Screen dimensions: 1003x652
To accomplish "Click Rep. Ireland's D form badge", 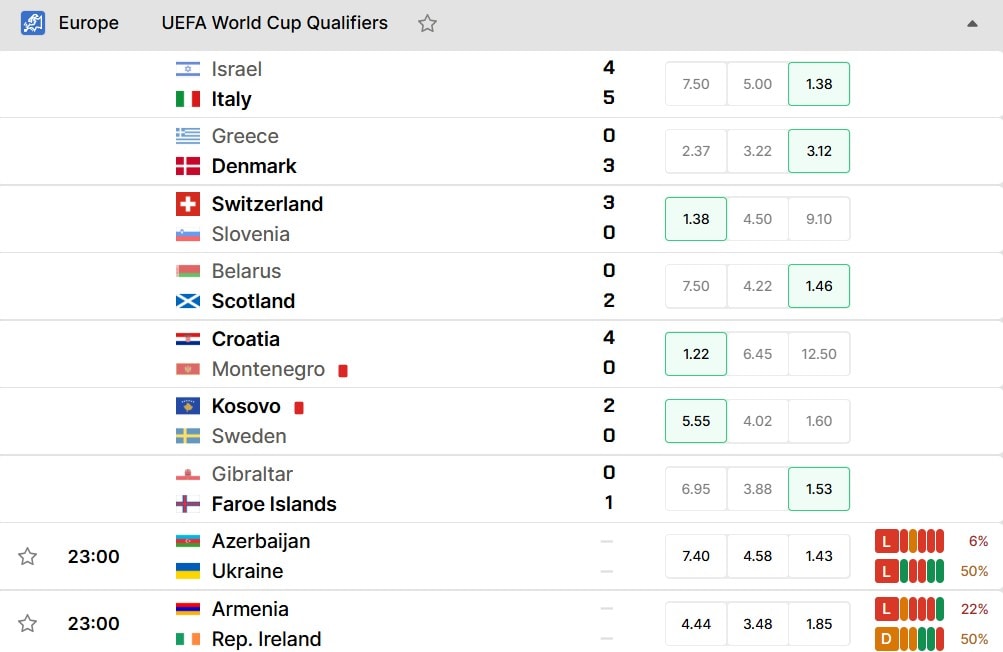I will pyautogui.click(x=886, y=639).
